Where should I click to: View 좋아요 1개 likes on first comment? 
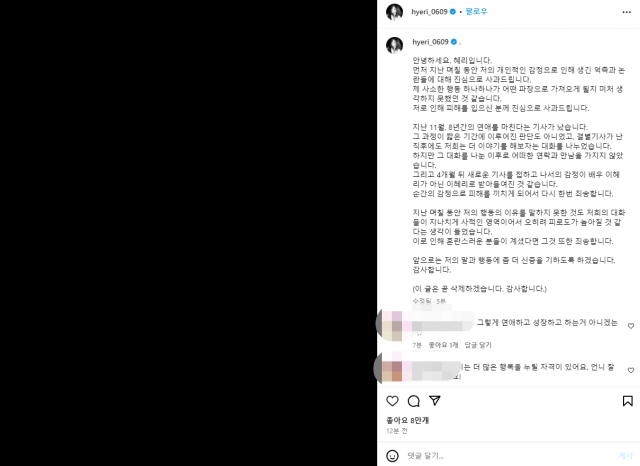click(443, 345)
